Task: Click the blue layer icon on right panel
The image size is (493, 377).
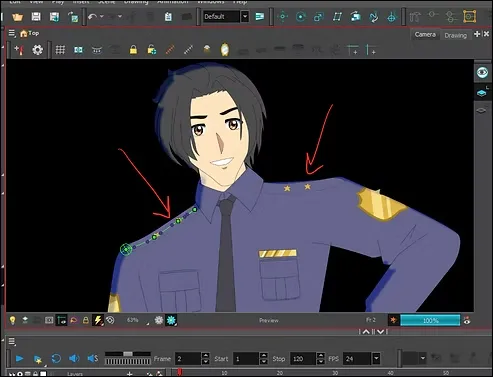Action: pos(482,93)
